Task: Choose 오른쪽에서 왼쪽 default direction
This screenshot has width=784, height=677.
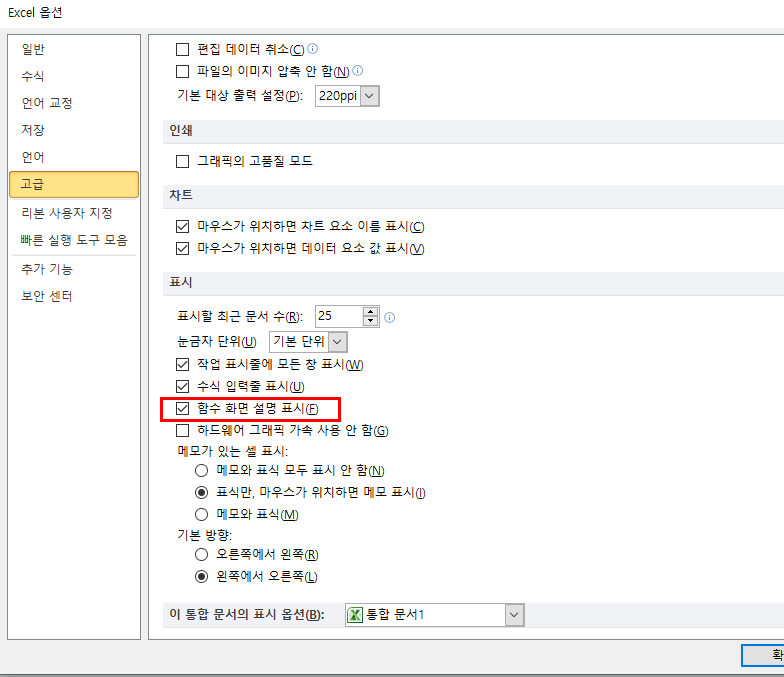Action: click(202, 554)
